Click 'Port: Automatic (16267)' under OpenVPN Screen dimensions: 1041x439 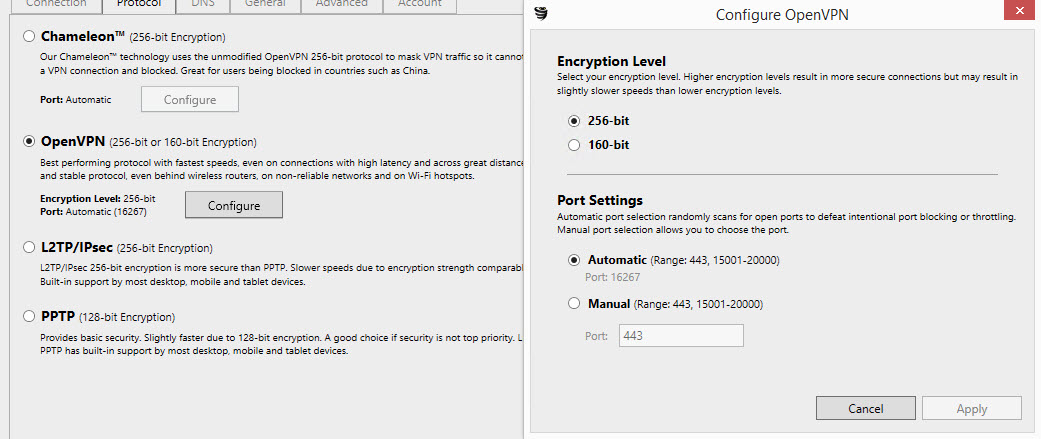pyautogui.click(x=93, y=212)
